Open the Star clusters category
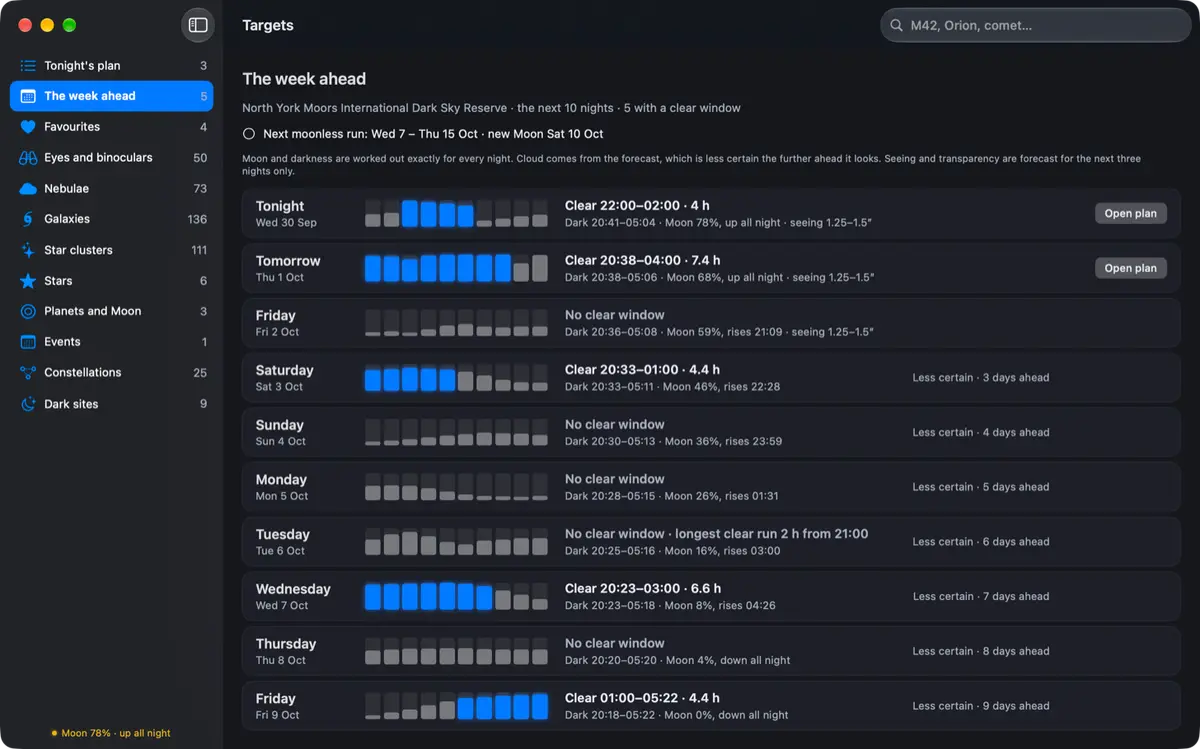The height and width of the screenshot is (749, 1200). (x=111, y=250)
